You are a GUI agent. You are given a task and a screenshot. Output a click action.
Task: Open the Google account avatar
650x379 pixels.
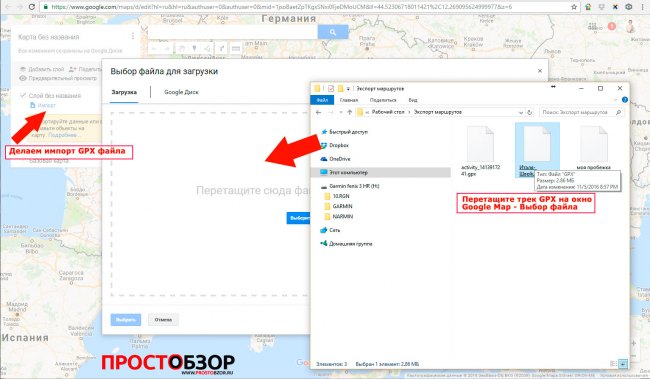tap(631, 26)
